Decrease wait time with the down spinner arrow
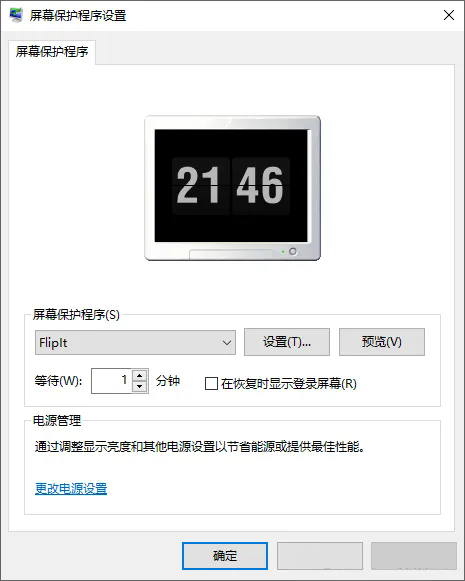Viewport: 465px width, 581px height. click(140, 386)
